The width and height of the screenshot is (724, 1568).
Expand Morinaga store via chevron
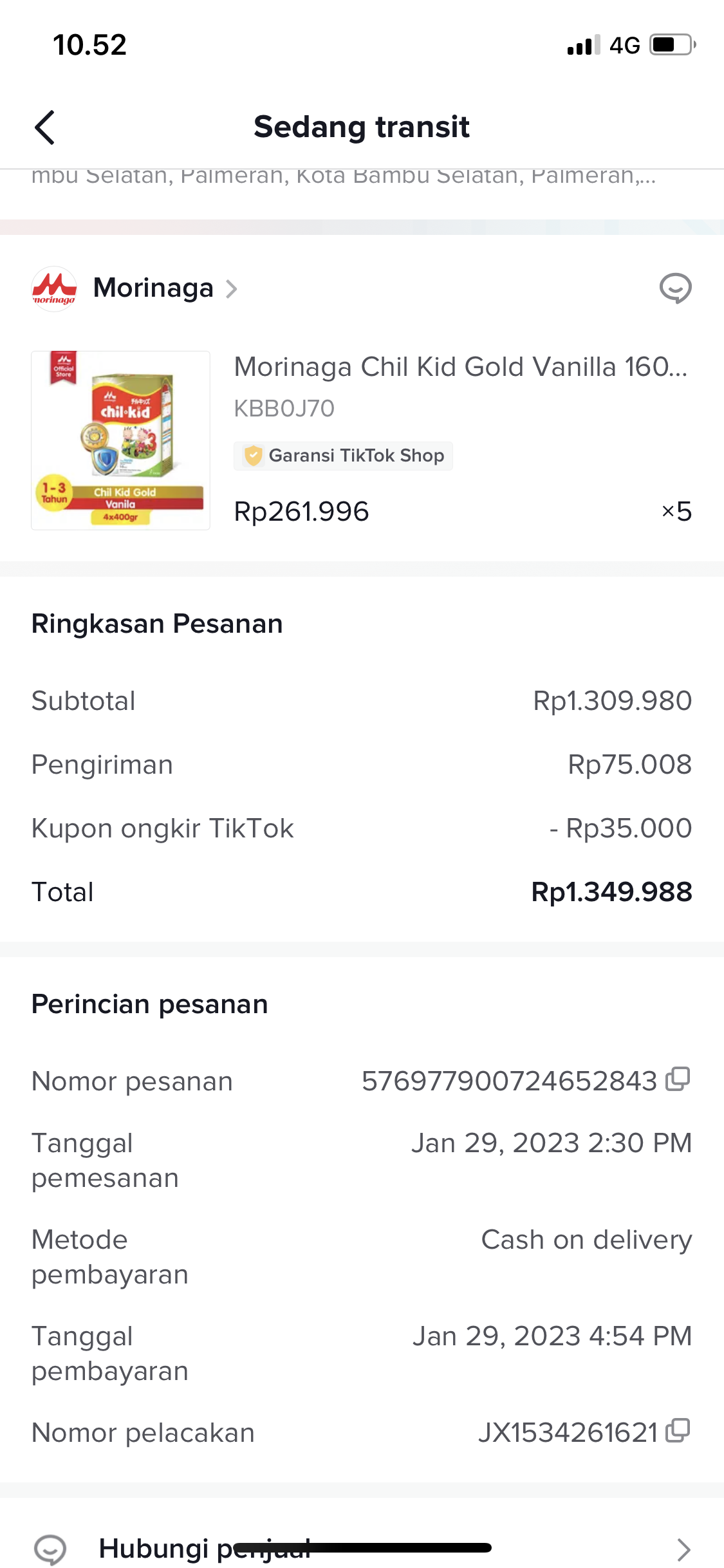[x=232, y=289]
